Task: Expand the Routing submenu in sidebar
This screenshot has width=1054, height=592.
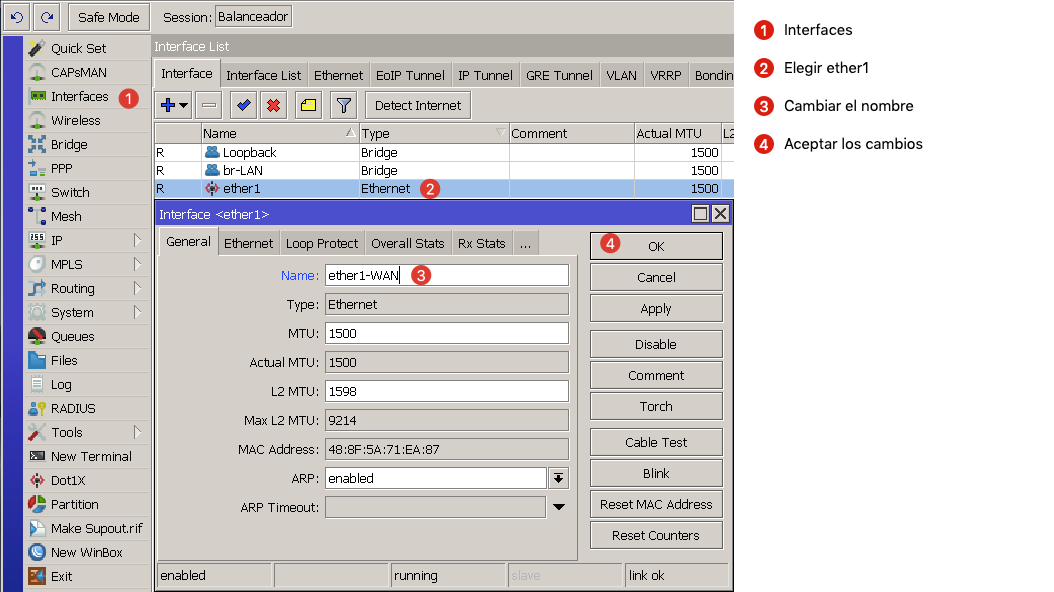Action: (x=137, y=288)
